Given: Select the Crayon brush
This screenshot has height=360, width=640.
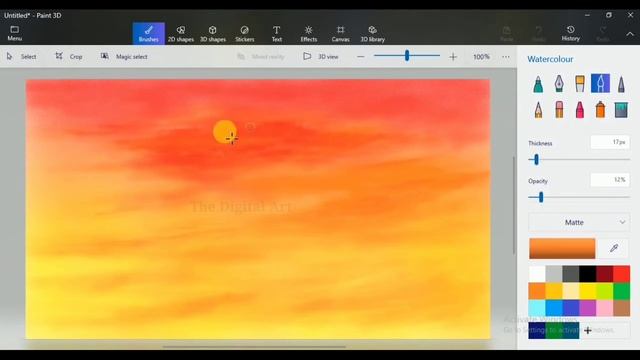Looking at the screenshot, I should pos(580,110).
